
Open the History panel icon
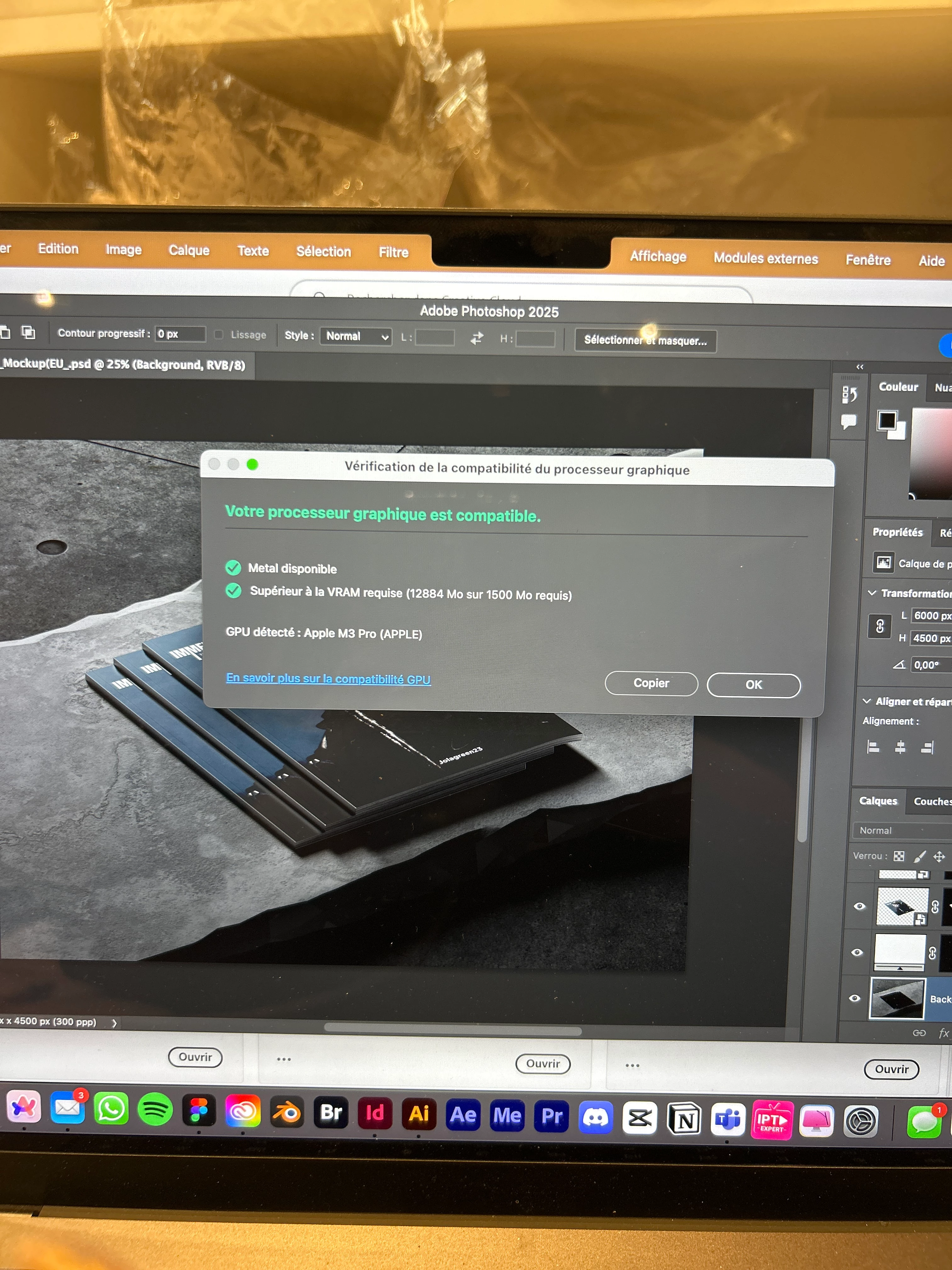click(849, 394)
